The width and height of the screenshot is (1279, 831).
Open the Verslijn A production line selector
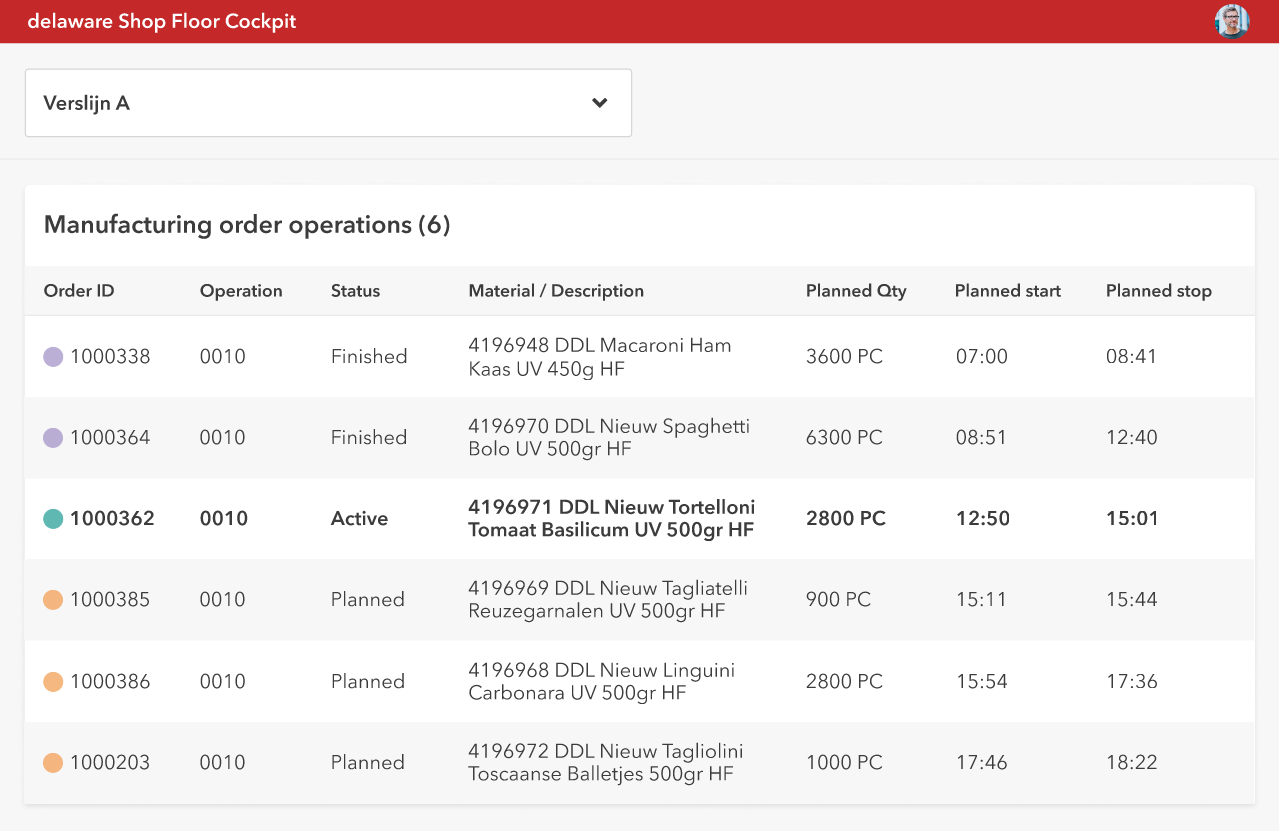[x=300, y=103]
